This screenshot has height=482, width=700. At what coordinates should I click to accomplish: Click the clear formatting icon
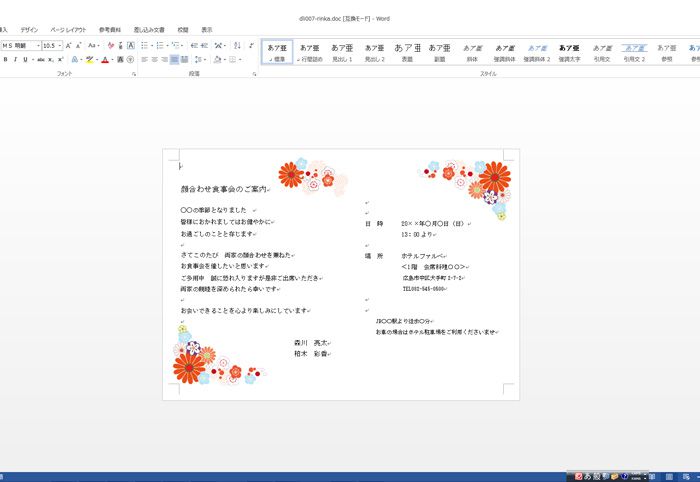point(108,46)
